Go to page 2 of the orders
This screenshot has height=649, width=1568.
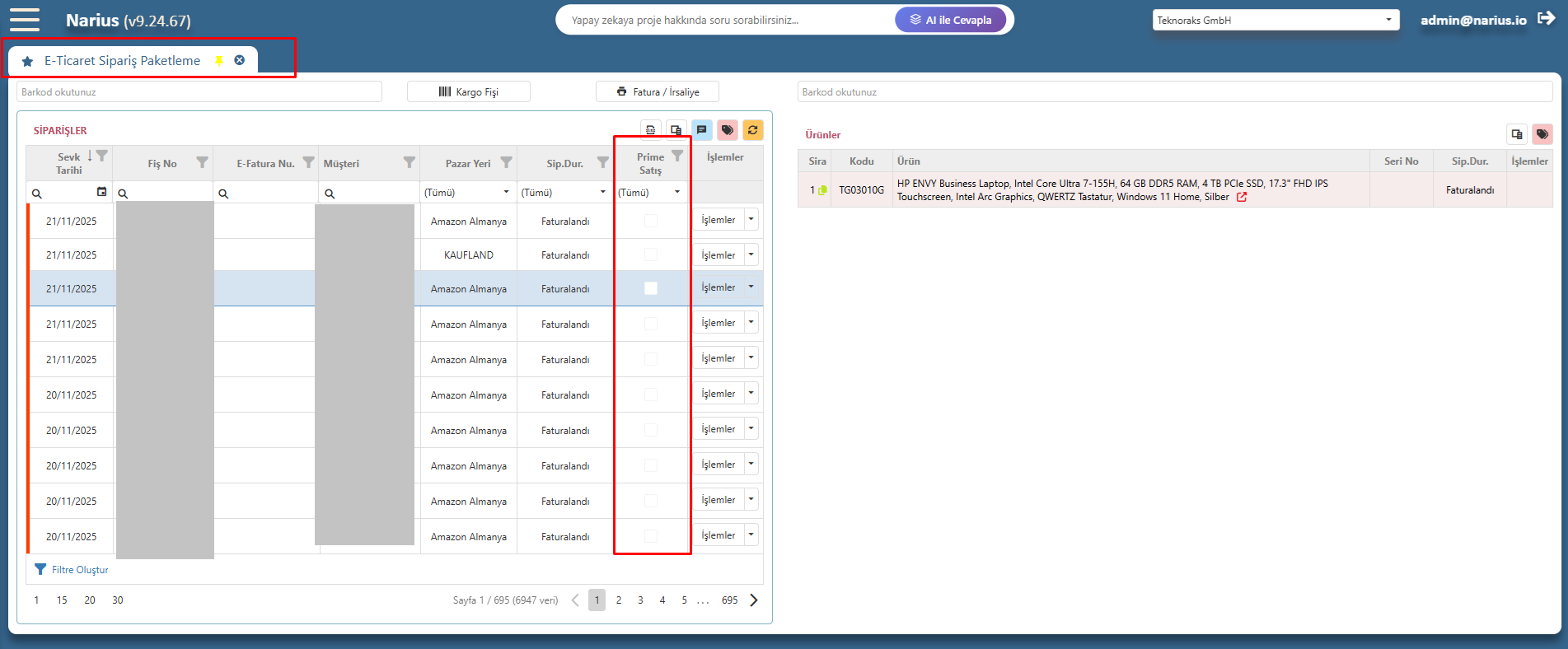(619, 600)
